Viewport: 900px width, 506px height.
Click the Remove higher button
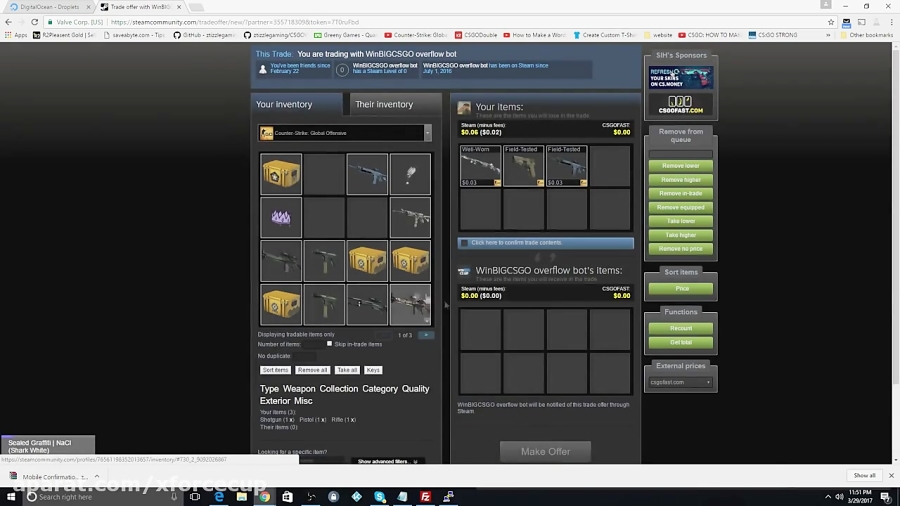(x=681, y=180)
